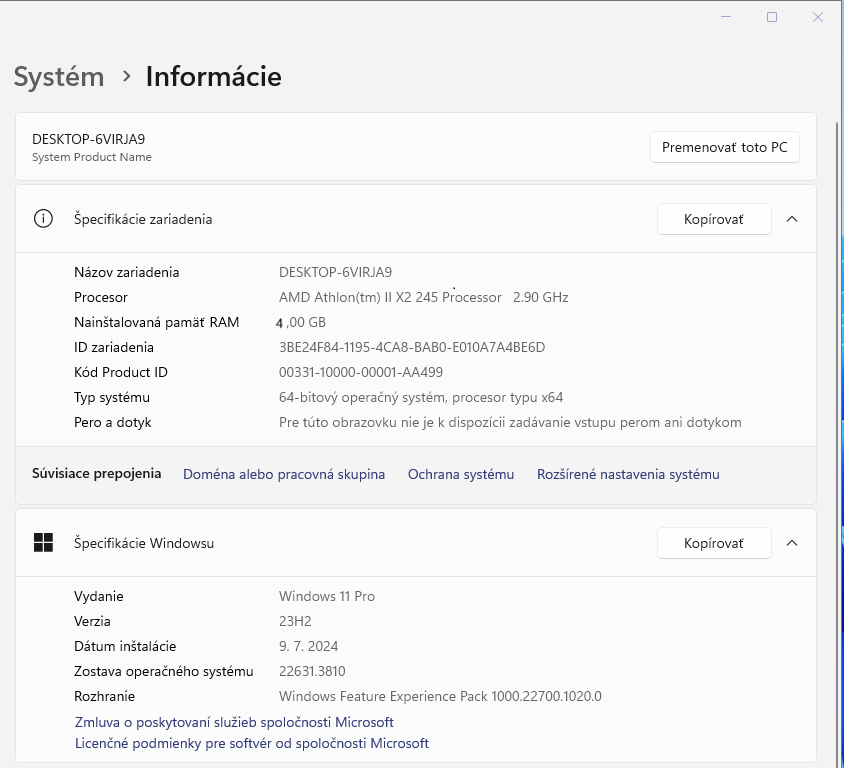Click the Windows logo beside Špecifikácie Windowsu
The height and width of the screenshot is (768, 844).
point(44,543)
